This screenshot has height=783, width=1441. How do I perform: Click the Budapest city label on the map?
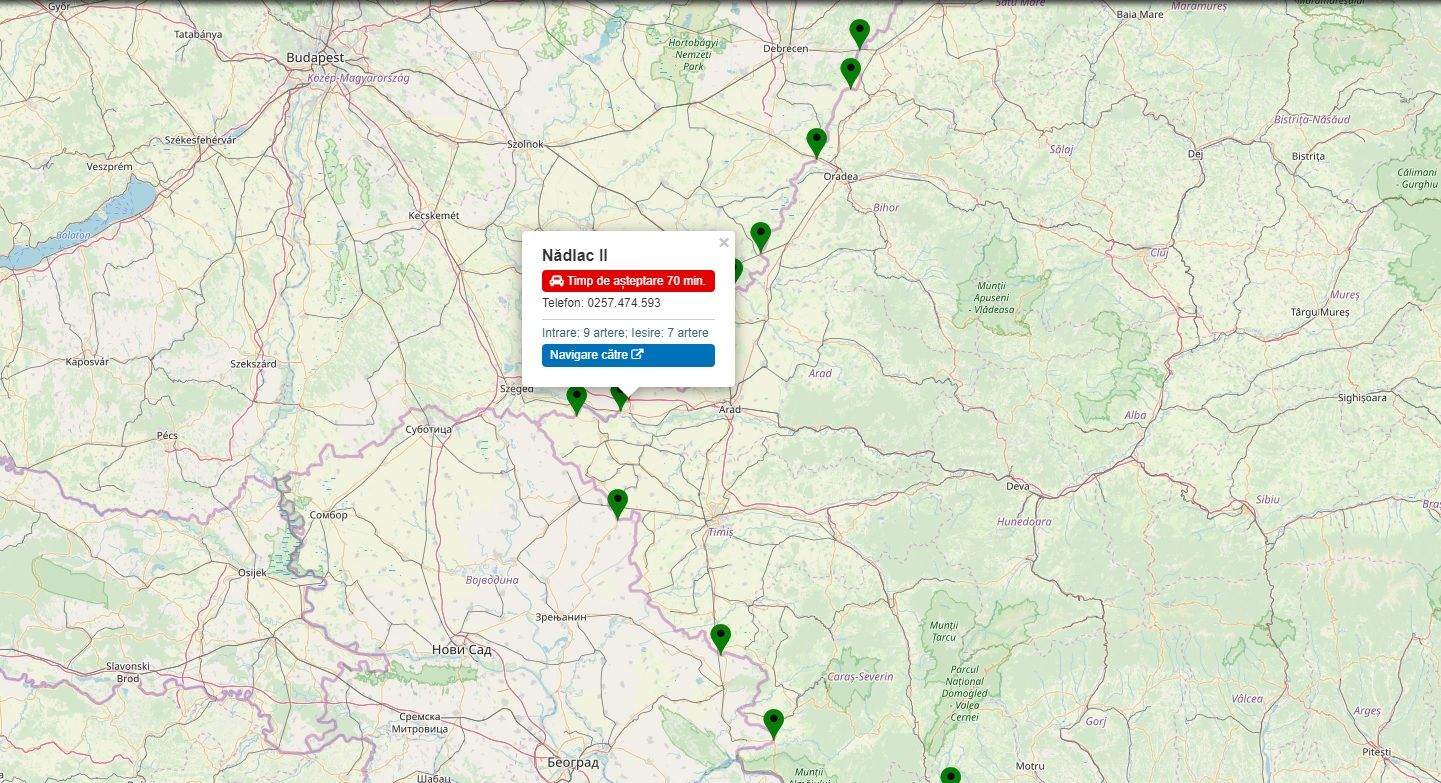(x=315, y=58)
